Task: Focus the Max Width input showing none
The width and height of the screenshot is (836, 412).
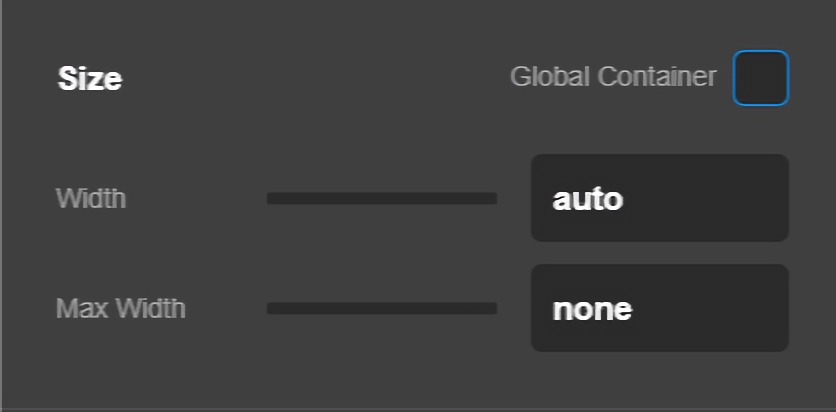Action: 659,308
